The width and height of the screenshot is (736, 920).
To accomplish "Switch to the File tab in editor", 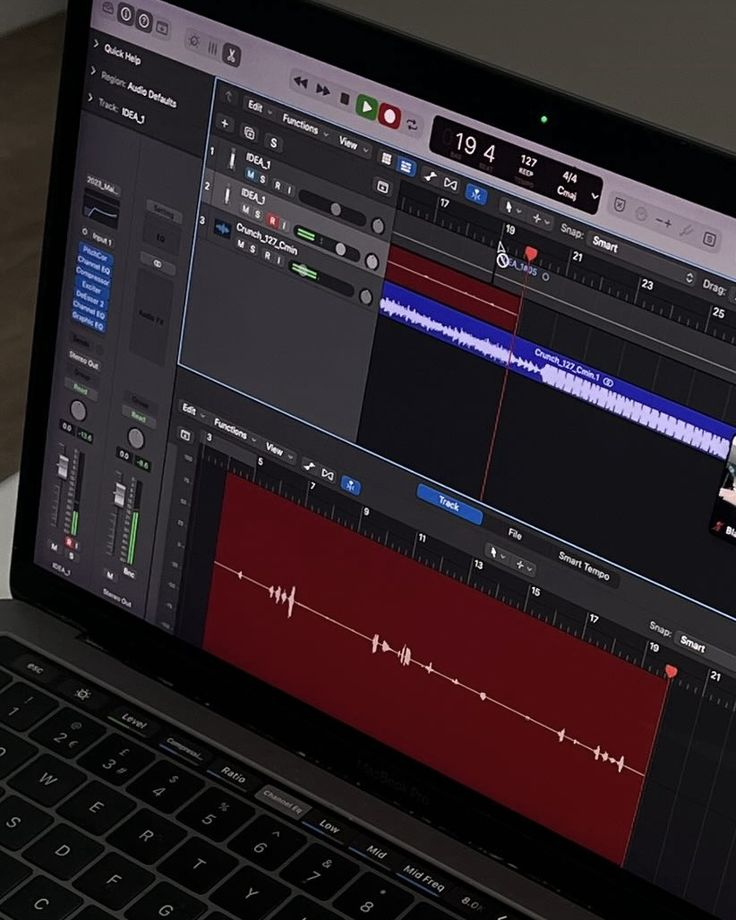I will point(514,533).
